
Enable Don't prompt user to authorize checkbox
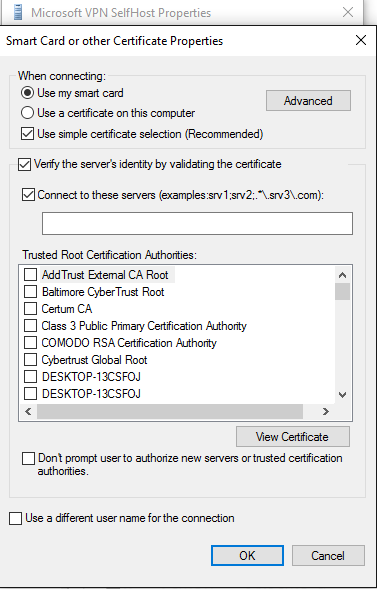pos(29,459)
